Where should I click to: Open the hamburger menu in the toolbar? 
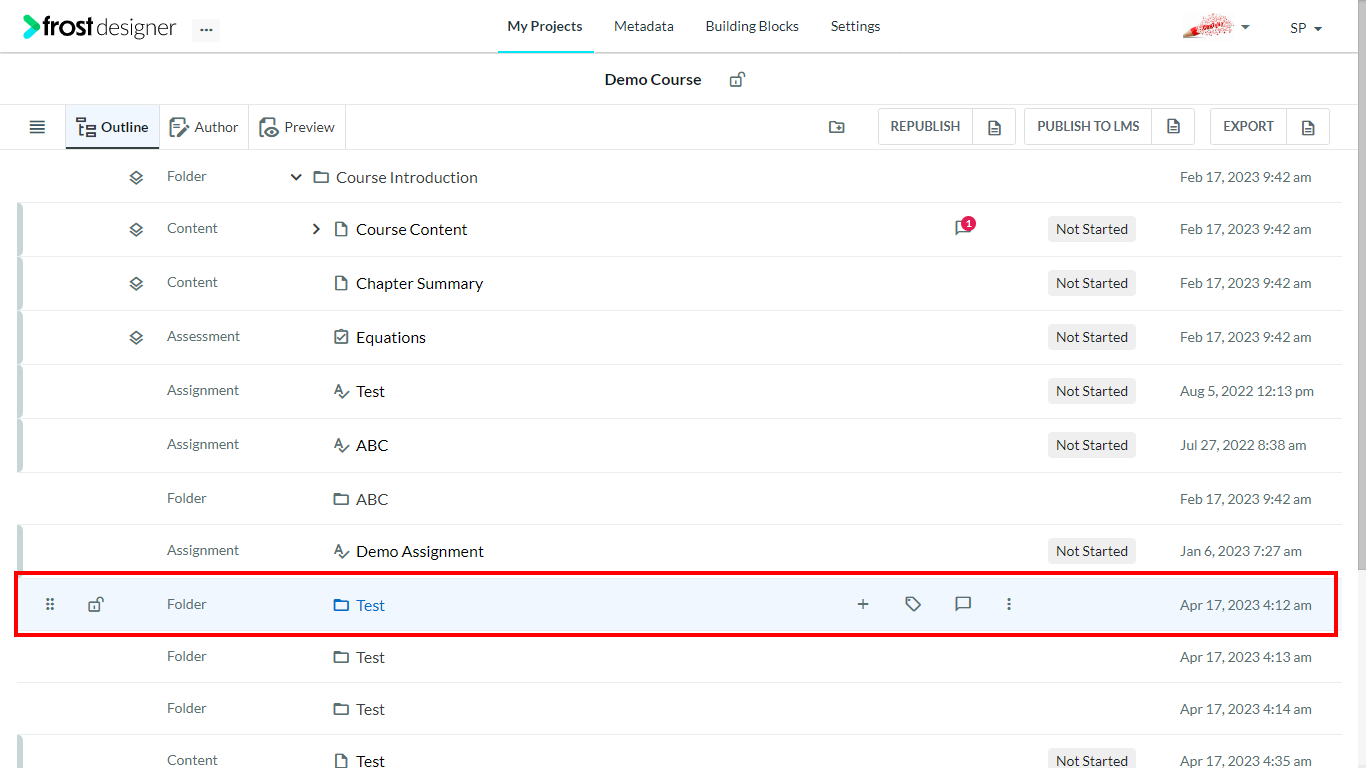click(37, 127)
